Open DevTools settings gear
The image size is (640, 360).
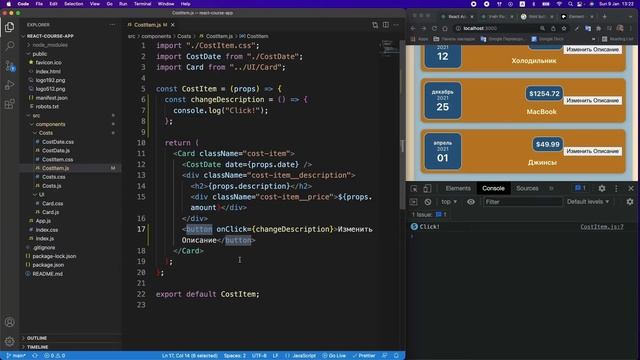click(x=602, y=188)
